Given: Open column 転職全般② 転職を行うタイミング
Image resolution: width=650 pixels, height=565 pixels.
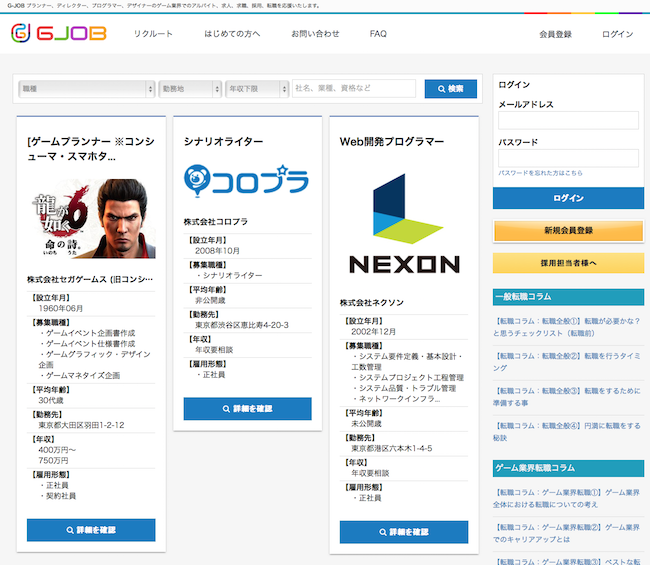Looking at the screenshot, I should click(x=568, y=362).
